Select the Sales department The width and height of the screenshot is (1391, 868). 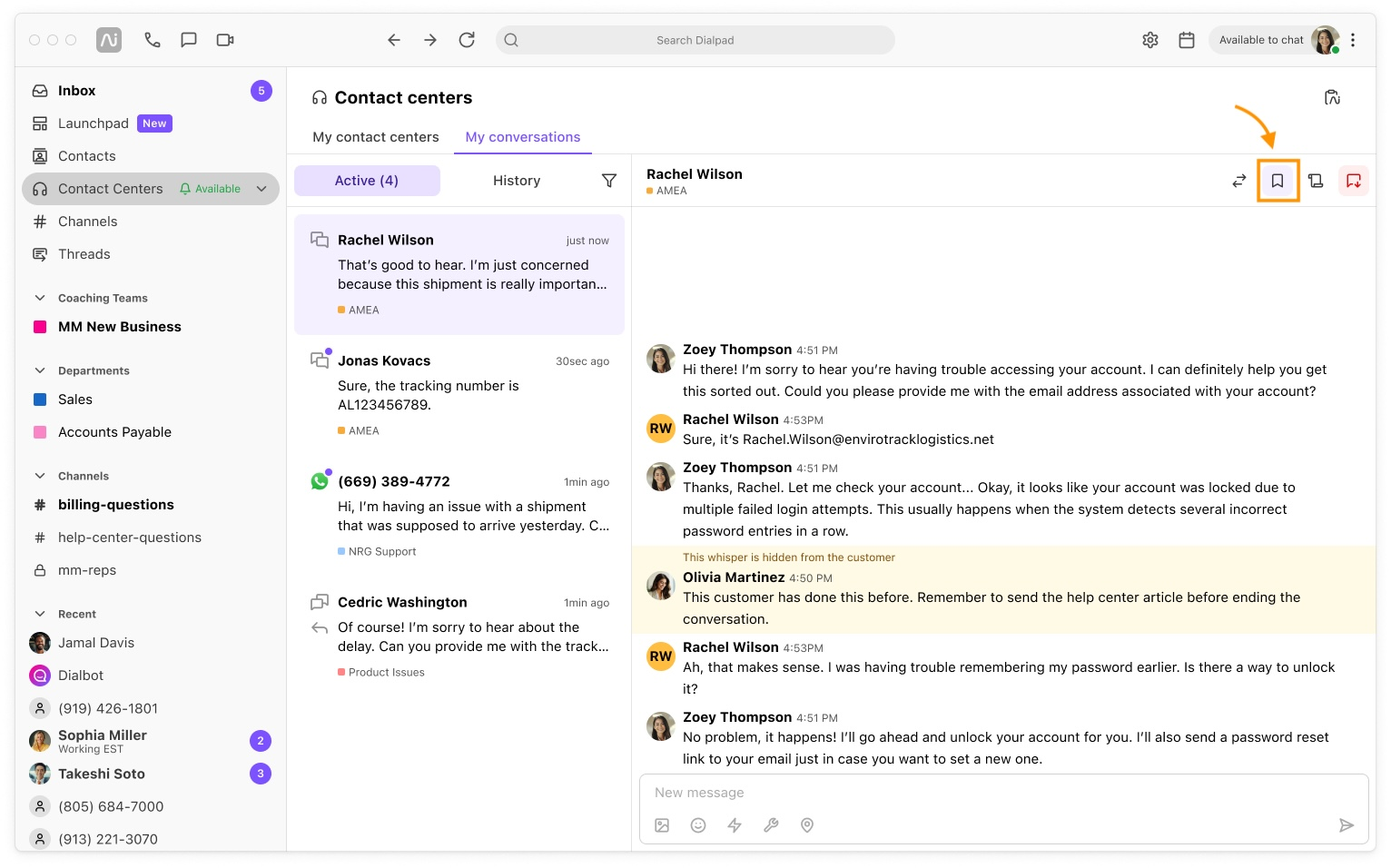(151, 399)
